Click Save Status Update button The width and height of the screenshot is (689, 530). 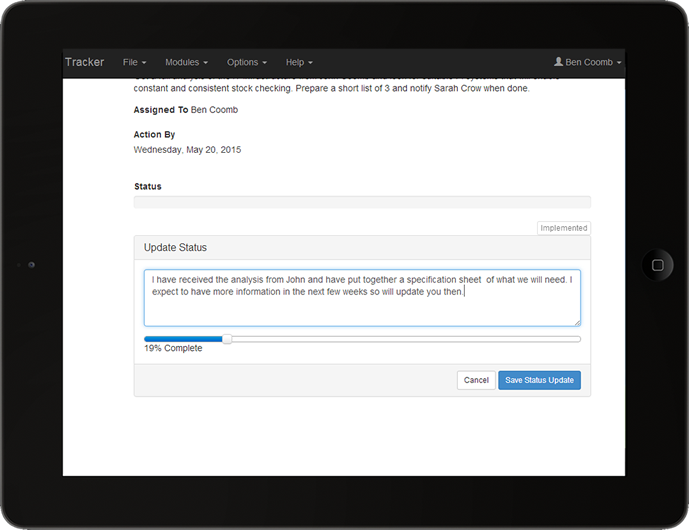click(x=539, y=380)
